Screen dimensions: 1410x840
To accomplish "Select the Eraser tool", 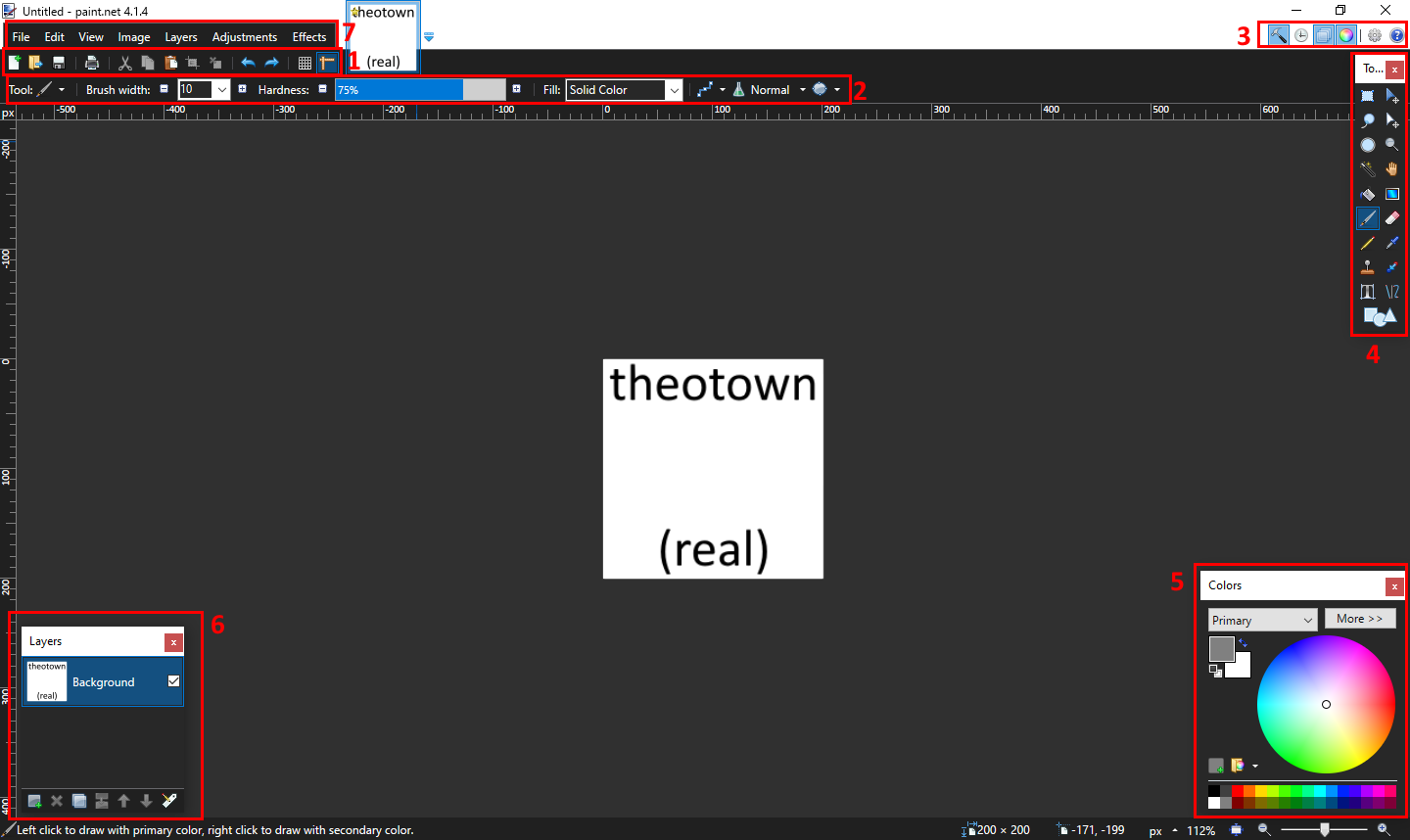I will click(x=1392, y=218).
